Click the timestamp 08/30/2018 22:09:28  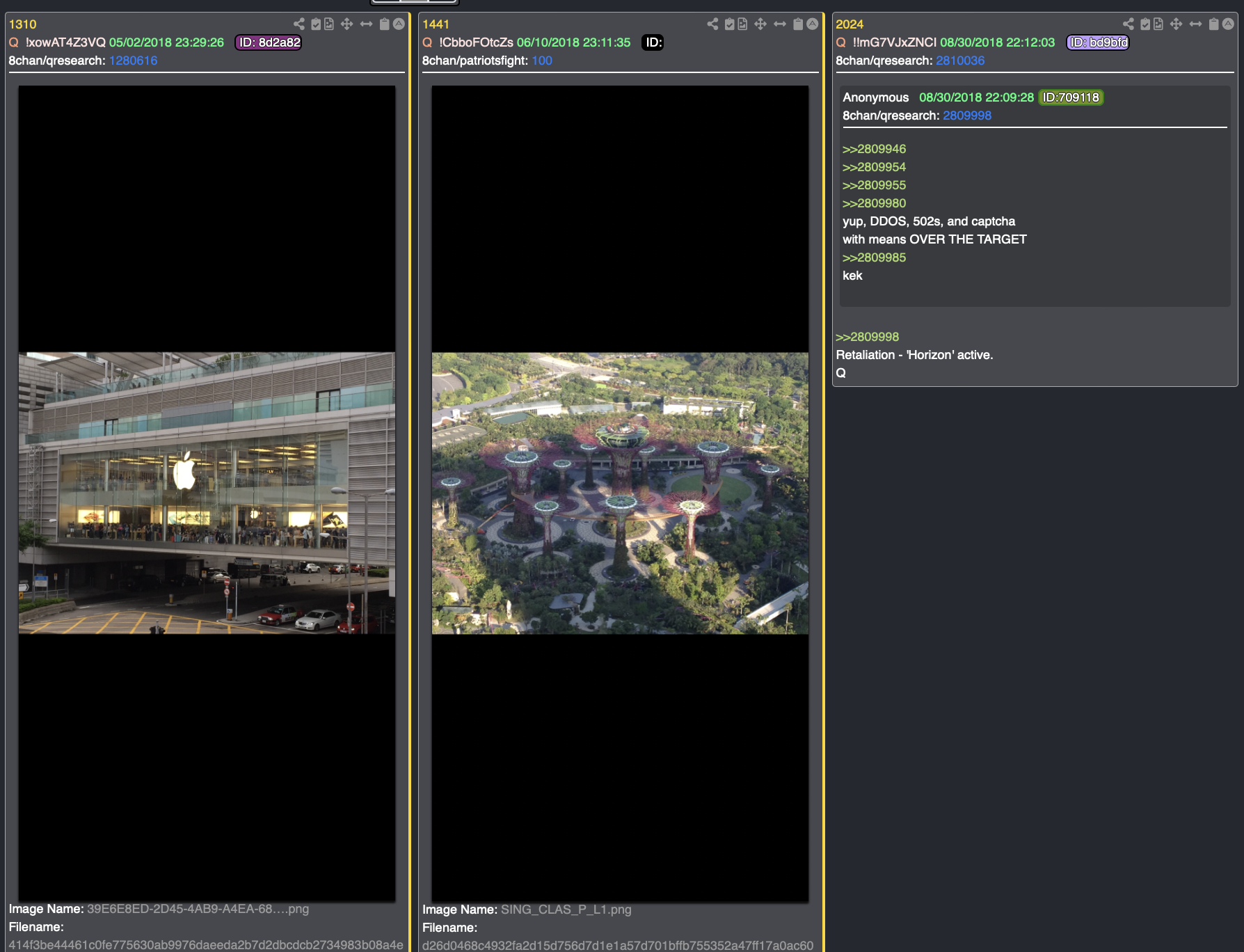point(976,97)
